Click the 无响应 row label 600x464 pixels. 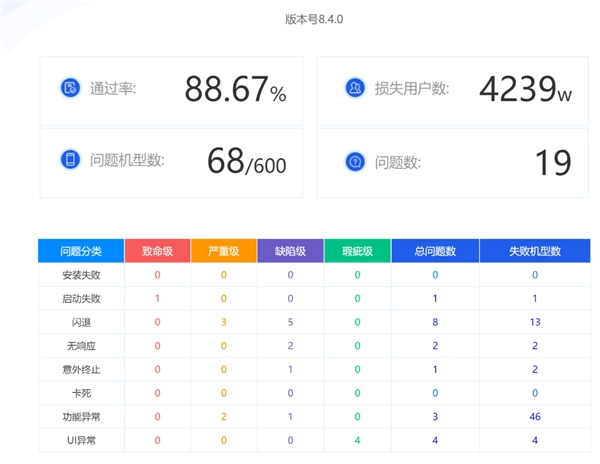81,346
